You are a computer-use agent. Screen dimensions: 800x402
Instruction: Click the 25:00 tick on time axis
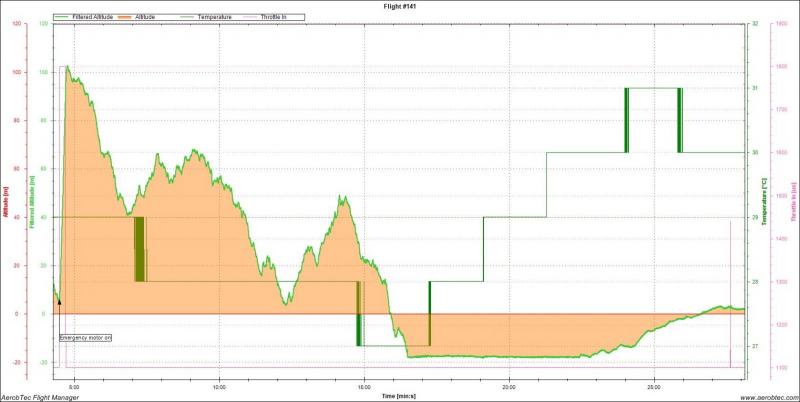pyautogui.click(x=653, y=385)
